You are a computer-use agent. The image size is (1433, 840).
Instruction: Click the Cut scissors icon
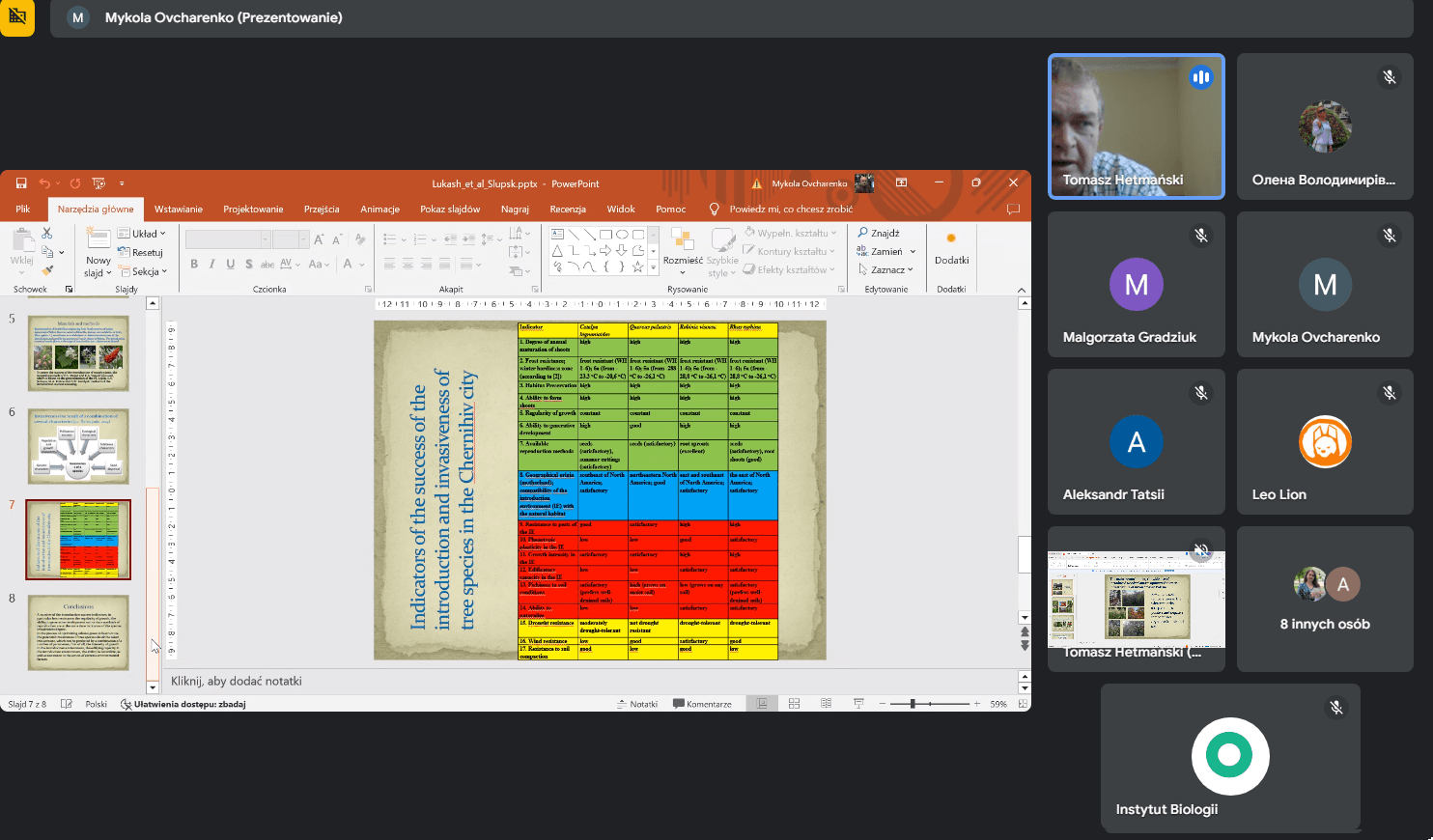pos(47,234)
